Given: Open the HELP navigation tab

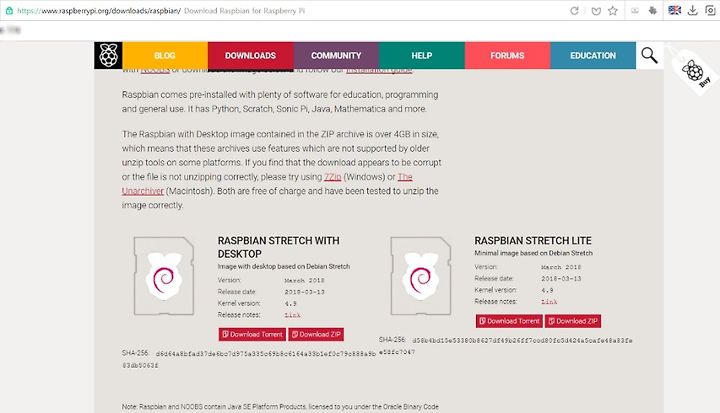Looking at the screenshot, I should [422, 55].
